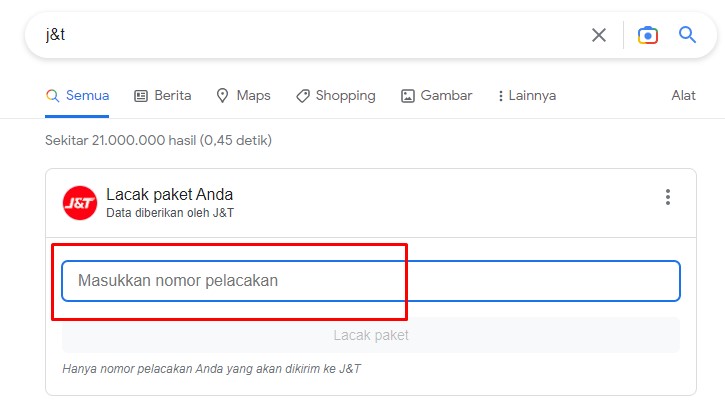Focus the Masukkan nomor pelacakan field
725x419 pixels.
371,281
